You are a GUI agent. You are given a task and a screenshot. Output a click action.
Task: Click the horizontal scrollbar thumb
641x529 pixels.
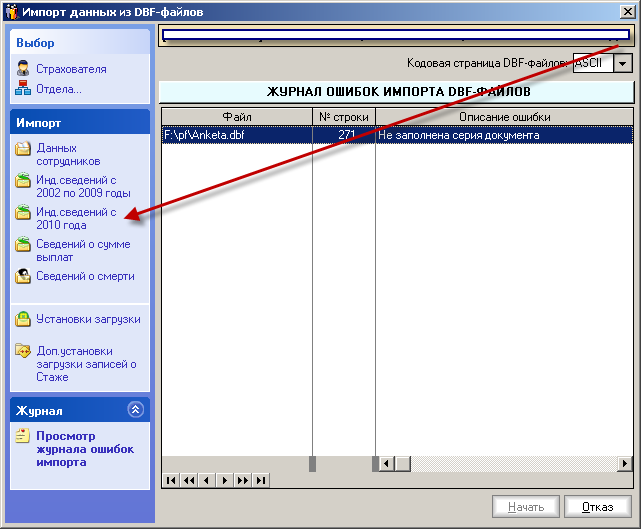point(403,464)
